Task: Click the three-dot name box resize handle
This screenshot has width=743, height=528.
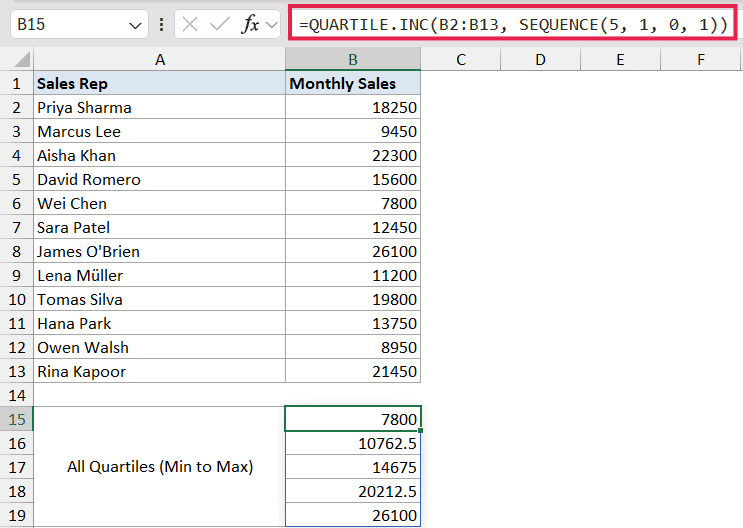Action: [162, 24]
